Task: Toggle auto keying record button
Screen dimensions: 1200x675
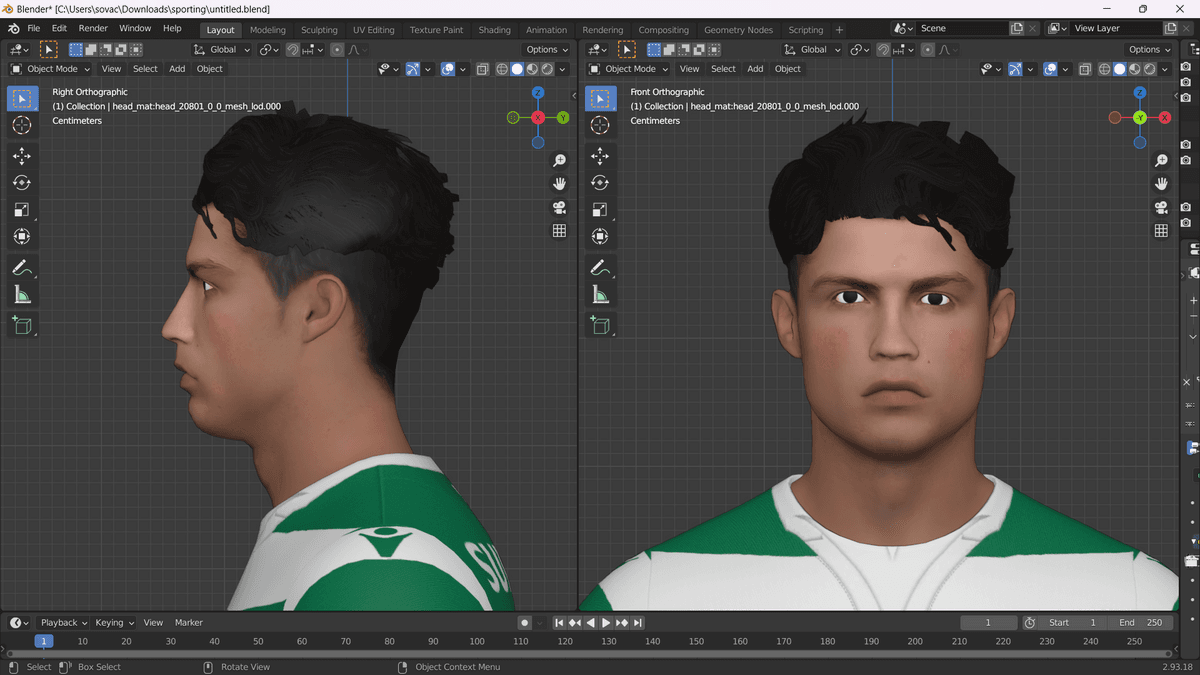Action: pyautogui.click(x=524, y=623)
